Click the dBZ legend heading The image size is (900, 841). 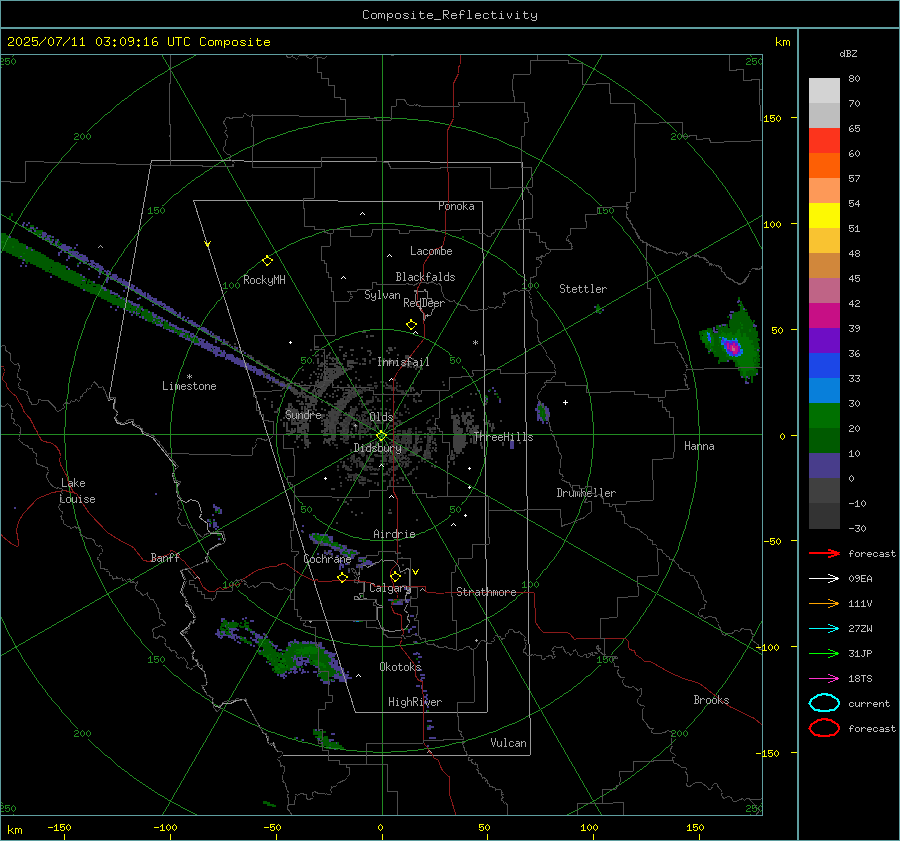(x=848, y=53)
